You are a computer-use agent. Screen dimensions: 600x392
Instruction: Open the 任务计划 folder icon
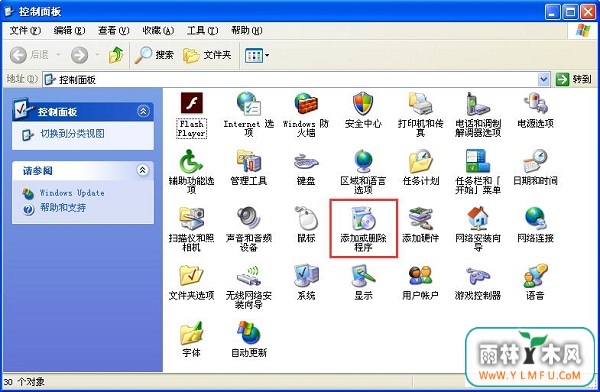[421, 161]
